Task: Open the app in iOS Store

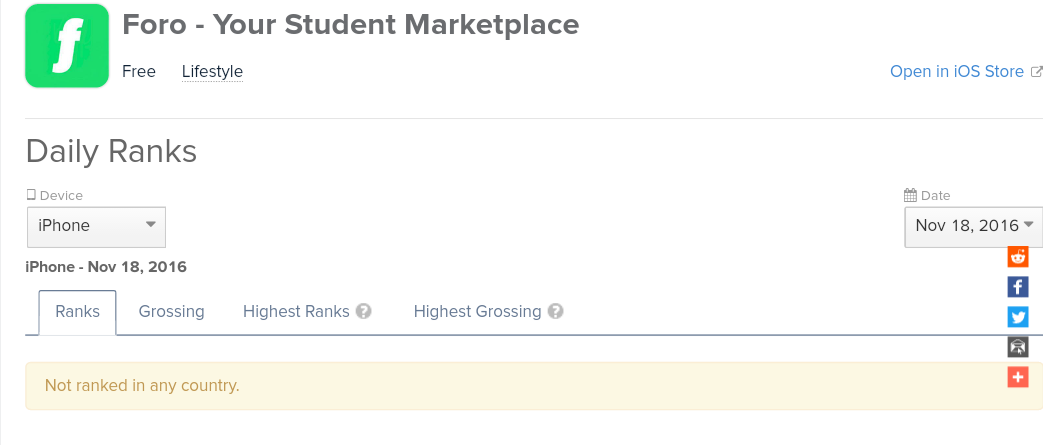Action: pyautogui.click(x=957, y=72)
